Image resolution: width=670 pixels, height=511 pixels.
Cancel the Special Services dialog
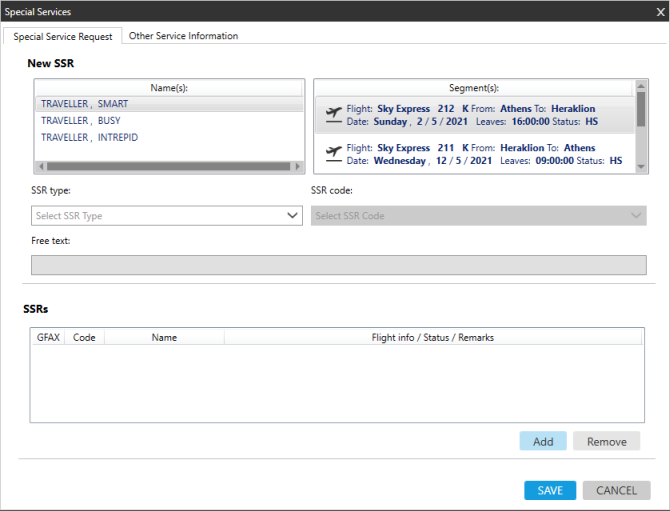point(616,490)
